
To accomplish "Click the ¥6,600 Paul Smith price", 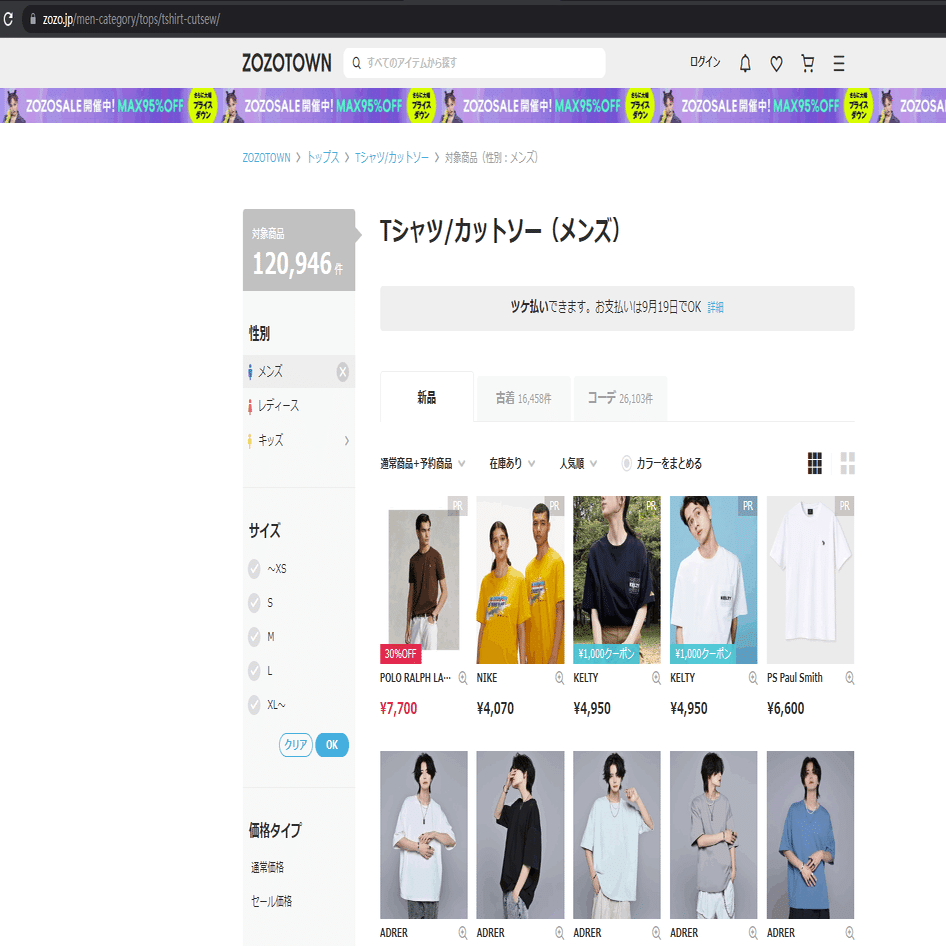I will point(786,708).
